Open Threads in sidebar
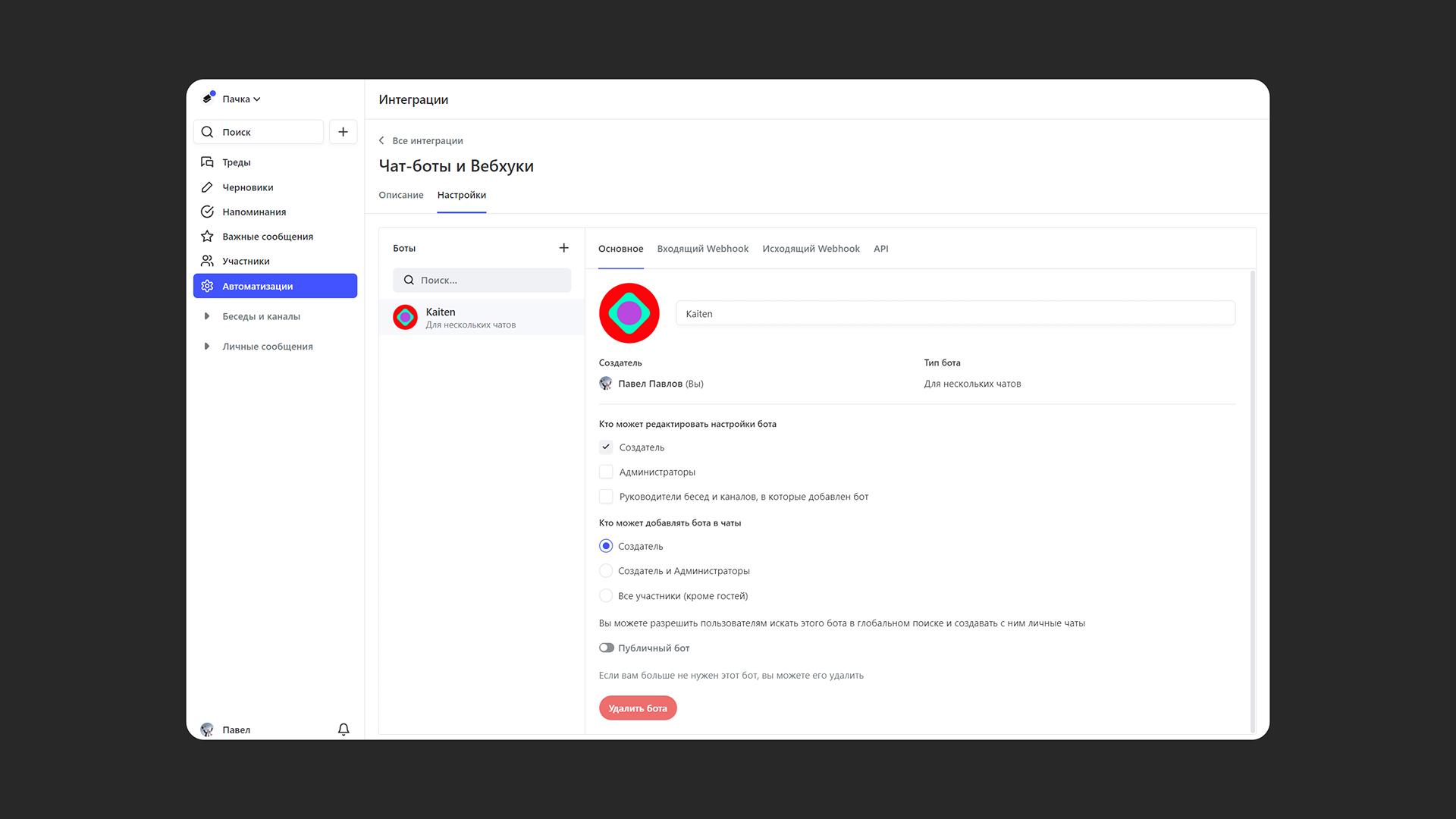Viewport: 1456px width, 819px height. pos(236,162)
